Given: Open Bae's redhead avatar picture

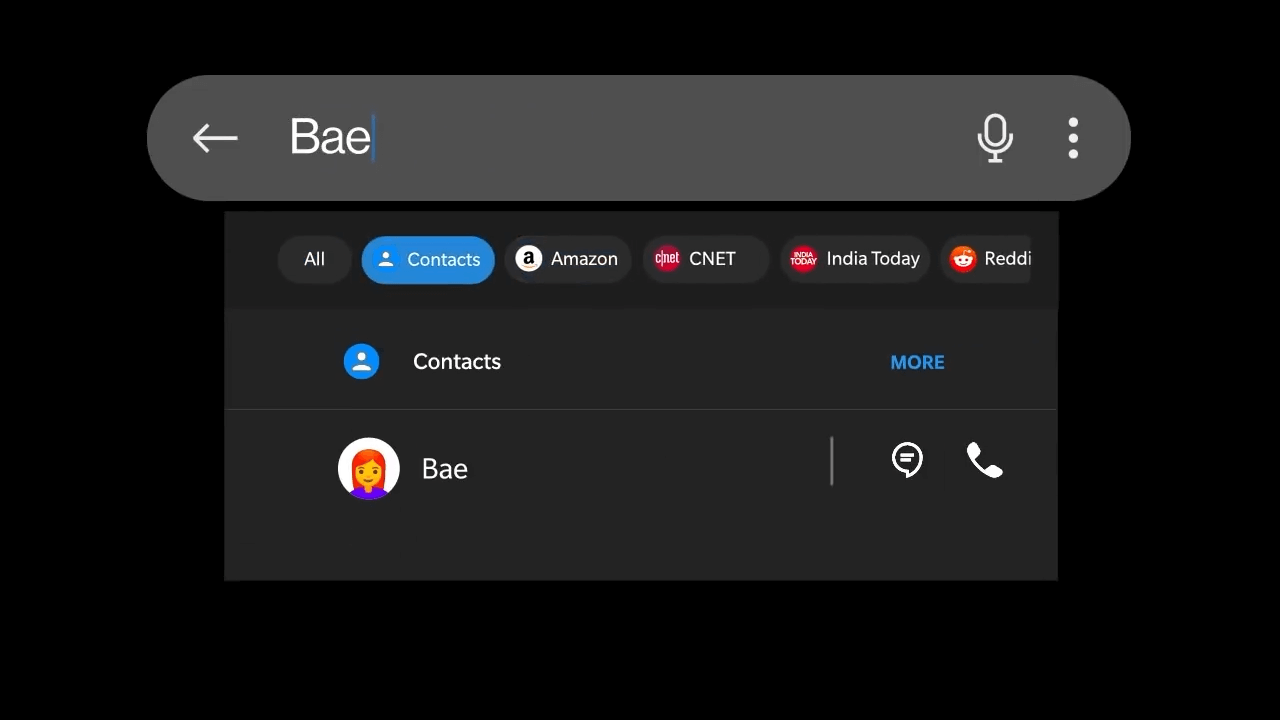Looking at the screenshot, I should coord(369,468).
